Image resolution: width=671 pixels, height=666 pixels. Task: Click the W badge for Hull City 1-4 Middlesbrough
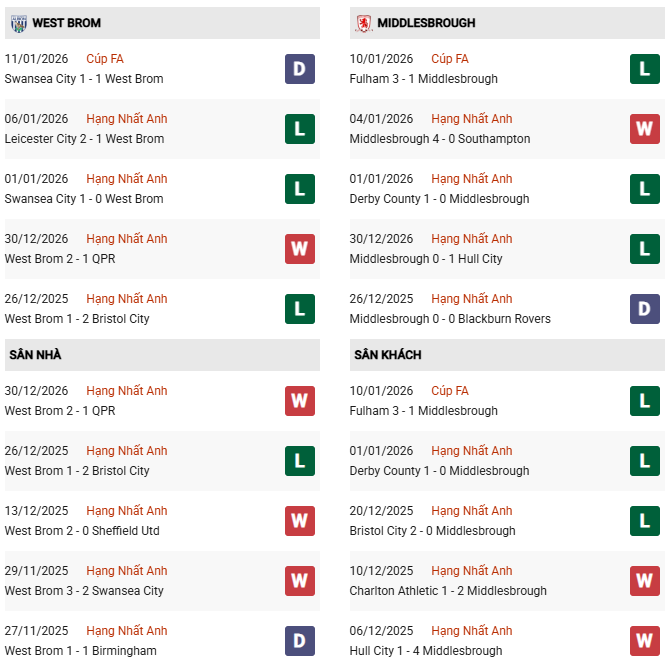pos(644,641)
